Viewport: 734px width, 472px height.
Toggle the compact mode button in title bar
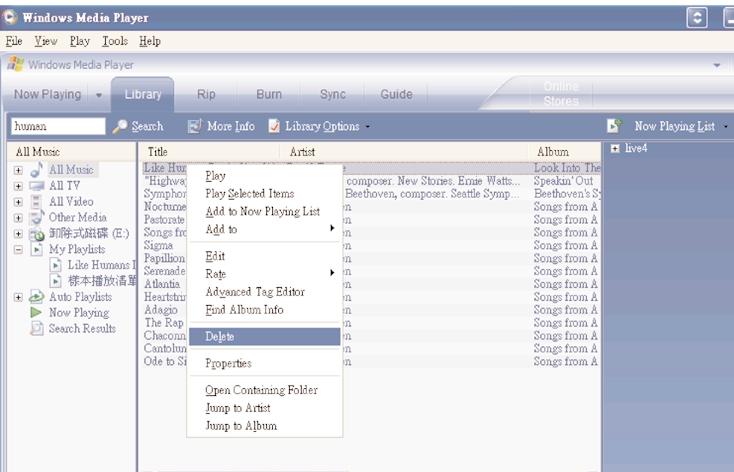tap(697, 18)
